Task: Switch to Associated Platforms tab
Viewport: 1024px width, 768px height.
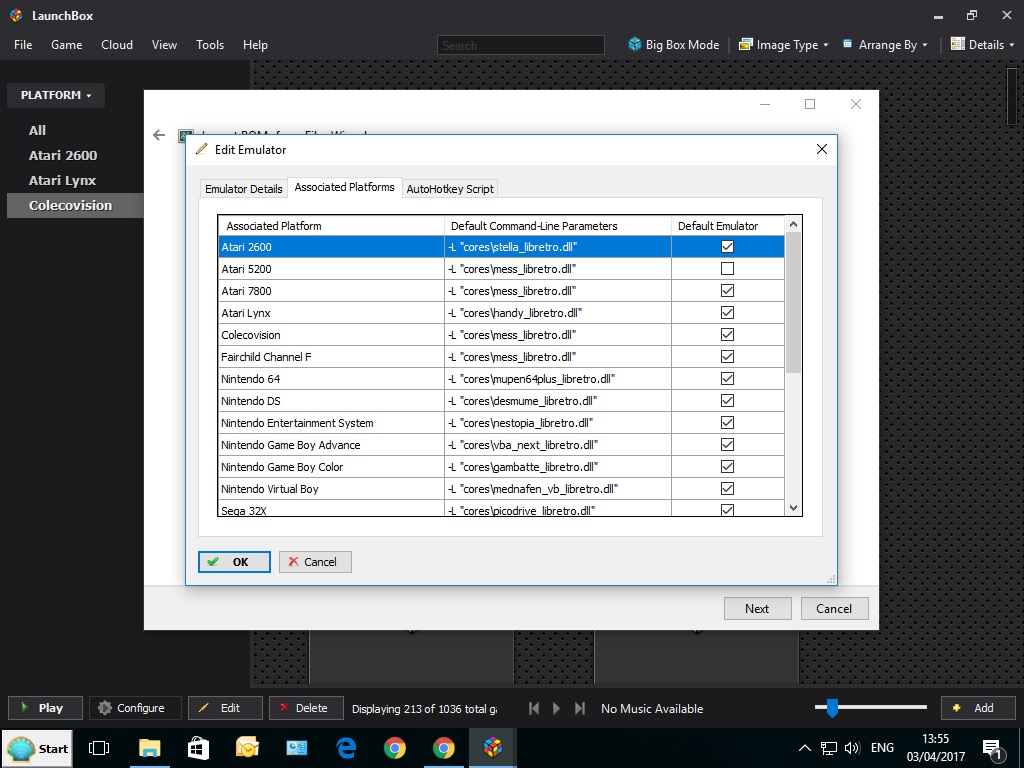Action: tap(344, 187)
